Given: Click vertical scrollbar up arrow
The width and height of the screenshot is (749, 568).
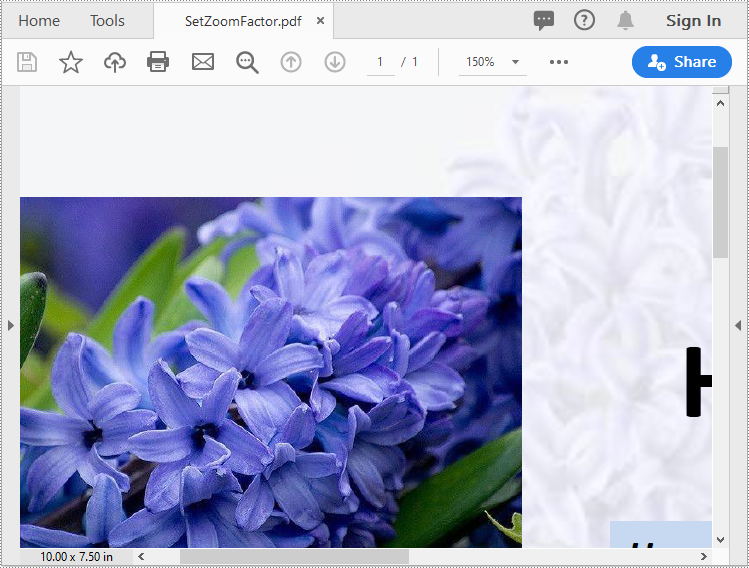Looking at the screenshot, I should [720, 103].
